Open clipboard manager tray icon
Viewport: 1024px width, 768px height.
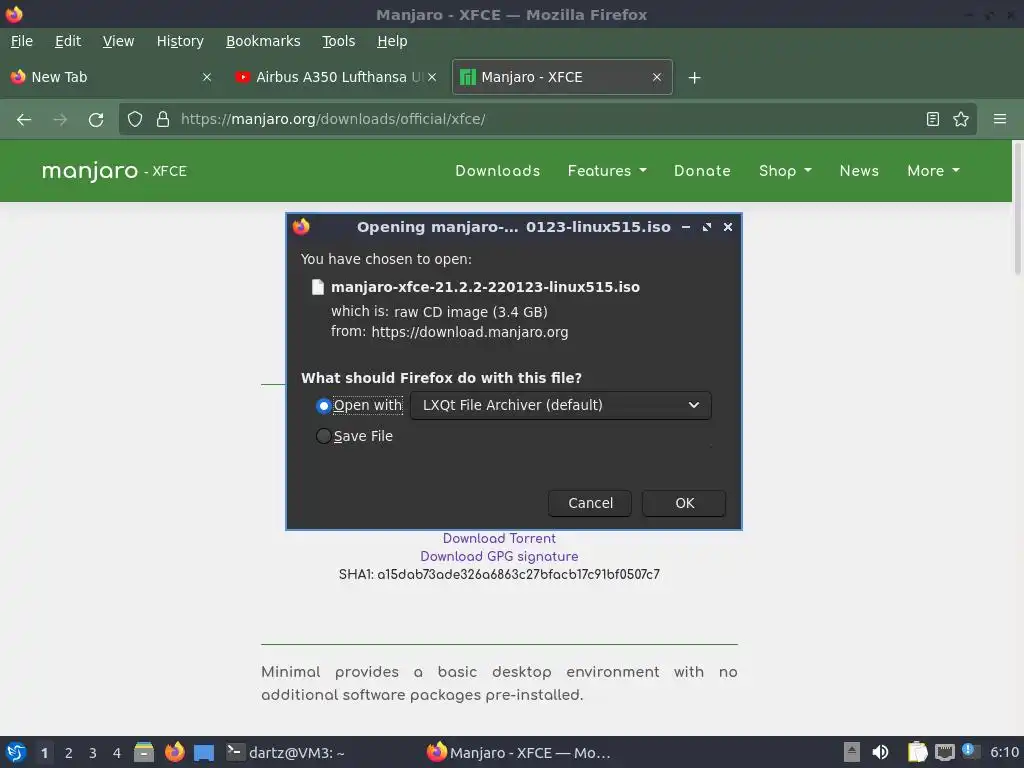pyautogui.click(x=918, y=752)
